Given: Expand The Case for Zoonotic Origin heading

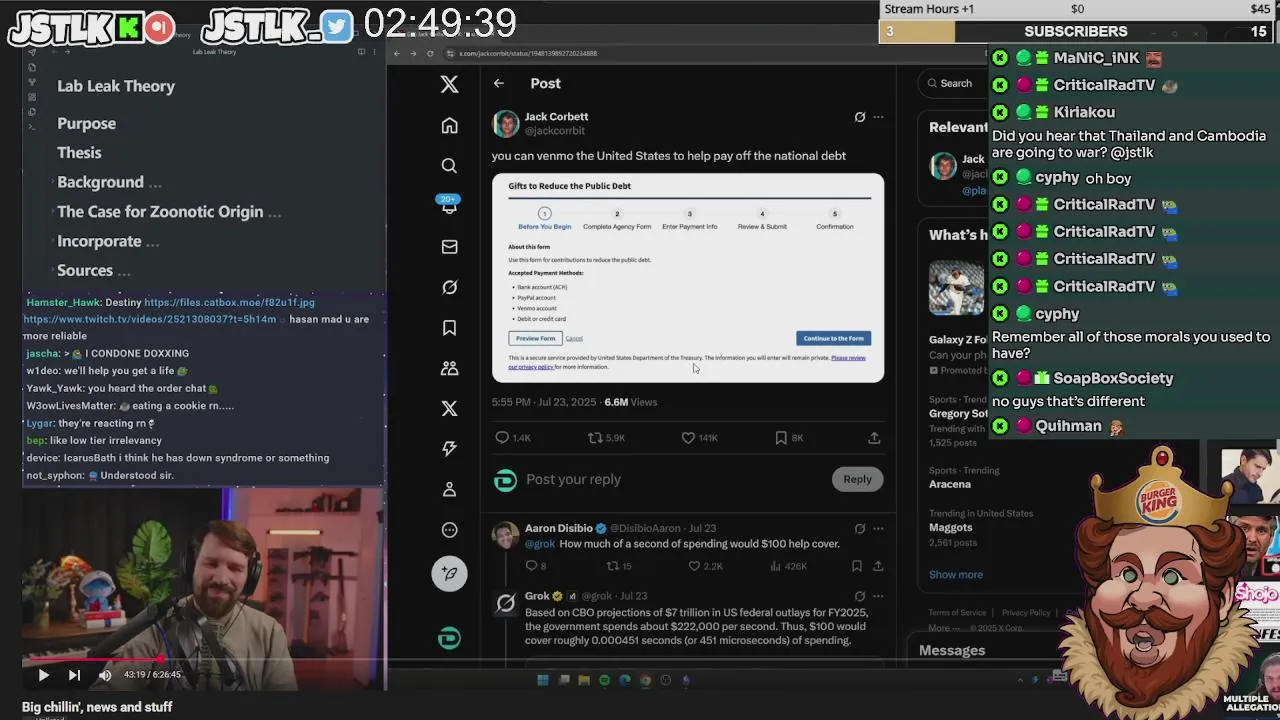Looking at the screenshot, I should point(51,212).
